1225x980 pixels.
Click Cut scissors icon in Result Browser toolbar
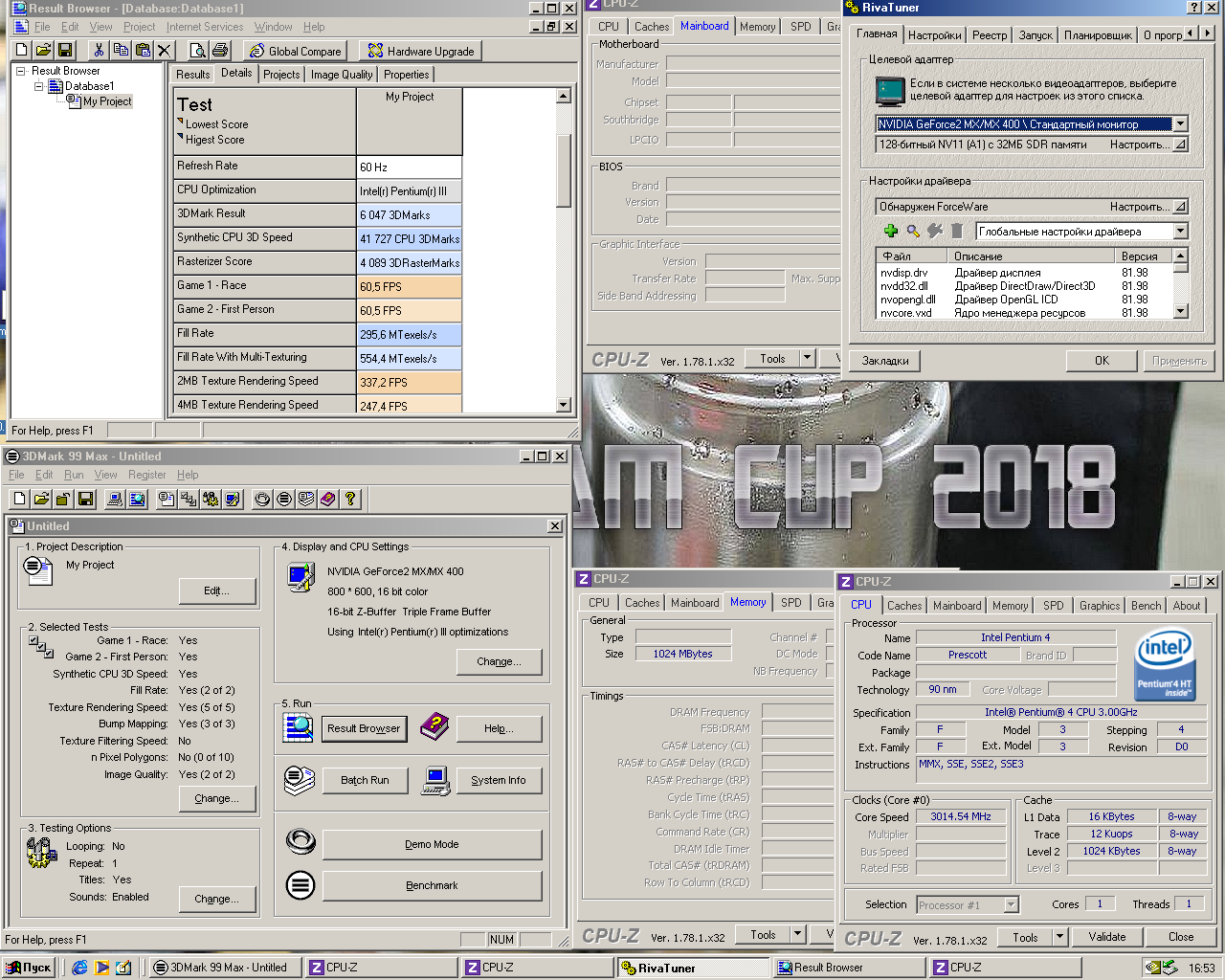99,50
